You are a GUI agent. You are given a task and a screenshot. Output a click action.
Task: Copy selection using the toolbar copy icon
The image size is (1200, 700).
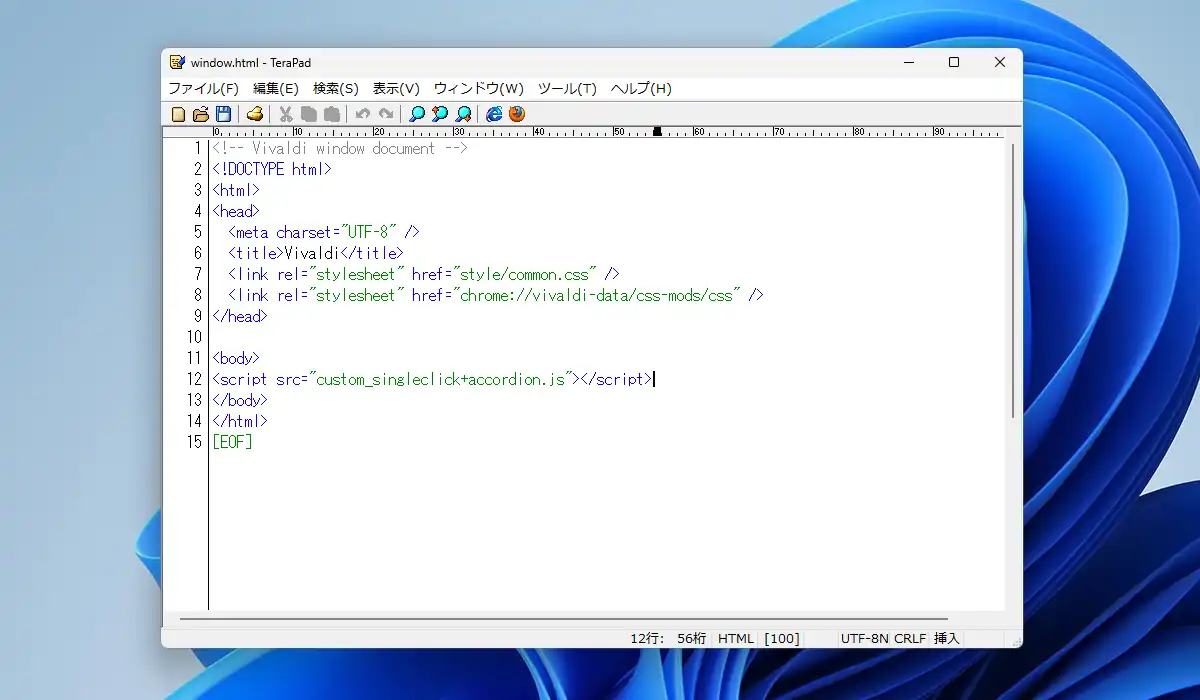point(309,114)
